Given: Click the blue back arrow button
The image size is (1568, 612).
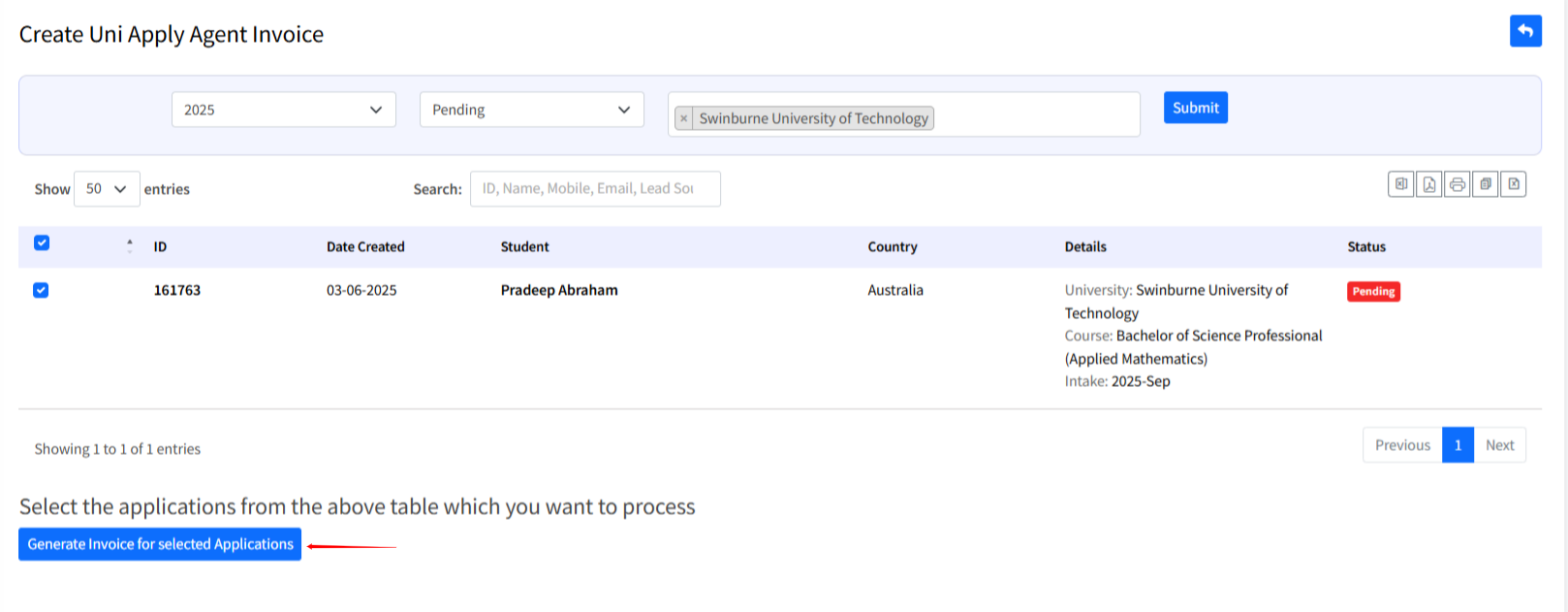Looking at the screenshot, I should (x=1525, y=31).
